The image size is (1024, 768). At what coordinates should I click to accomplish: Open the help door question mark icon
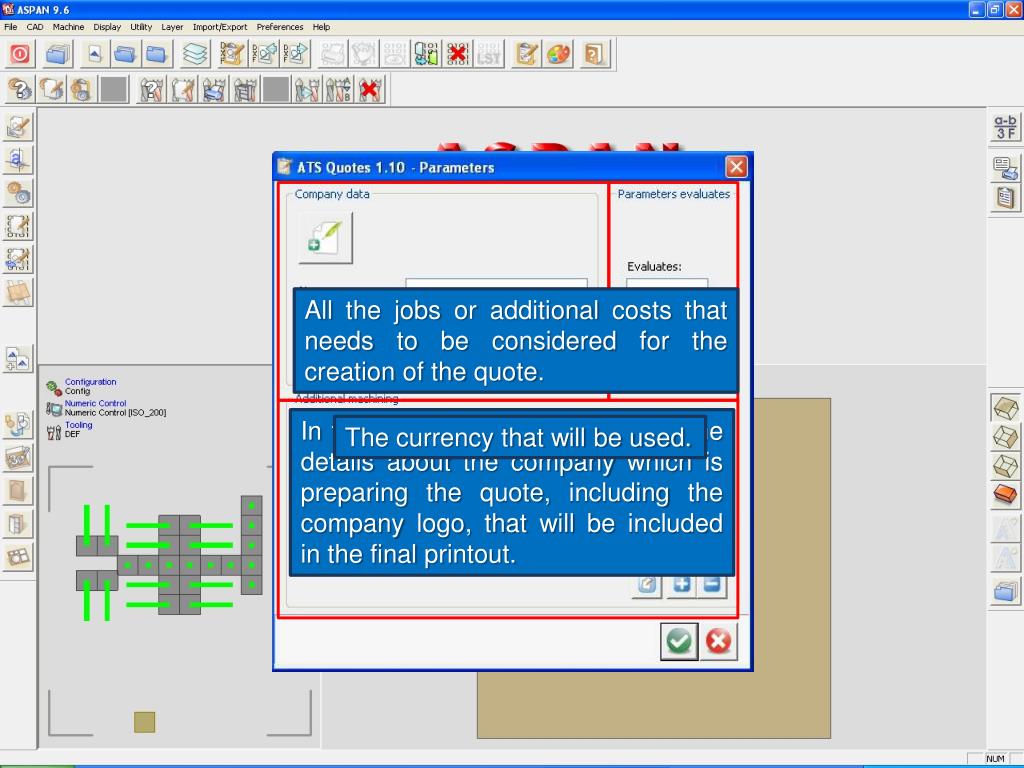tap(594, 54)
